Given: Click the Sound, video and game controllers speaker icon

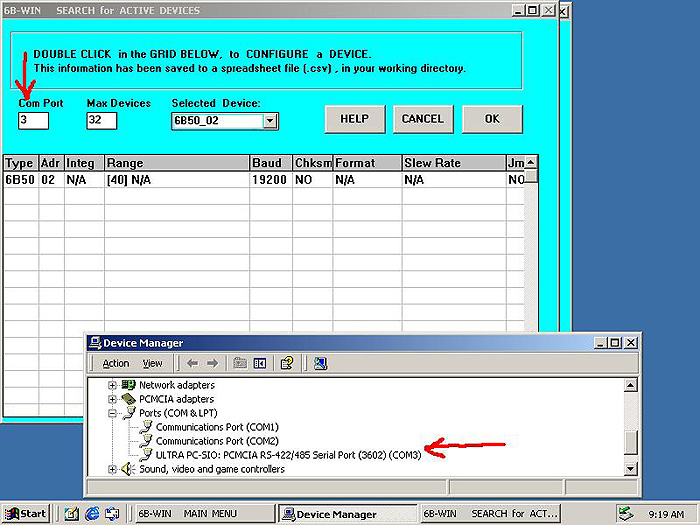Looking at the screenshot, I should coord(129,469).
